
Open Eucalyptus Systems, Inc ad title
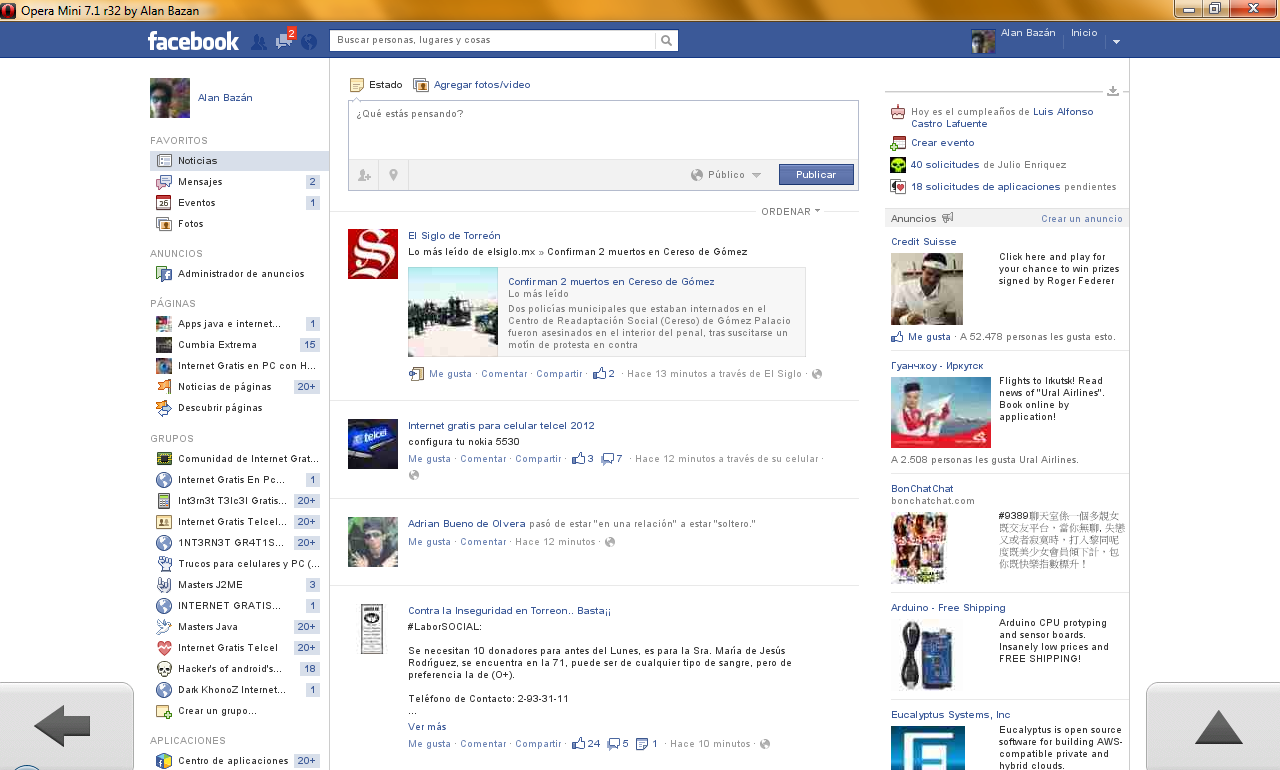click(951, 715)
